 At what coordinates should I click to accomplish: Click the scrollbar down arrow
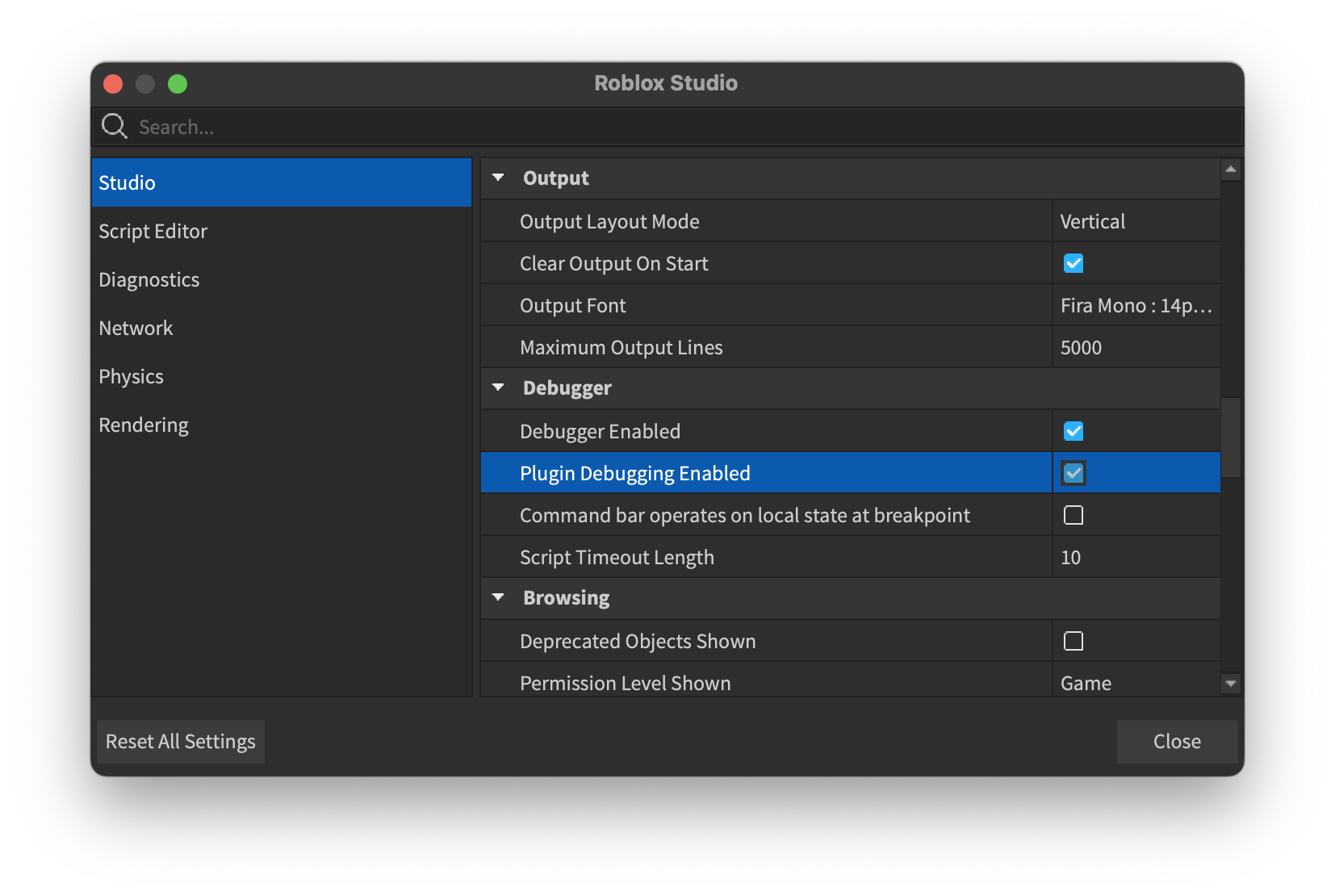pyautogui.click(x=1231, y=684)
